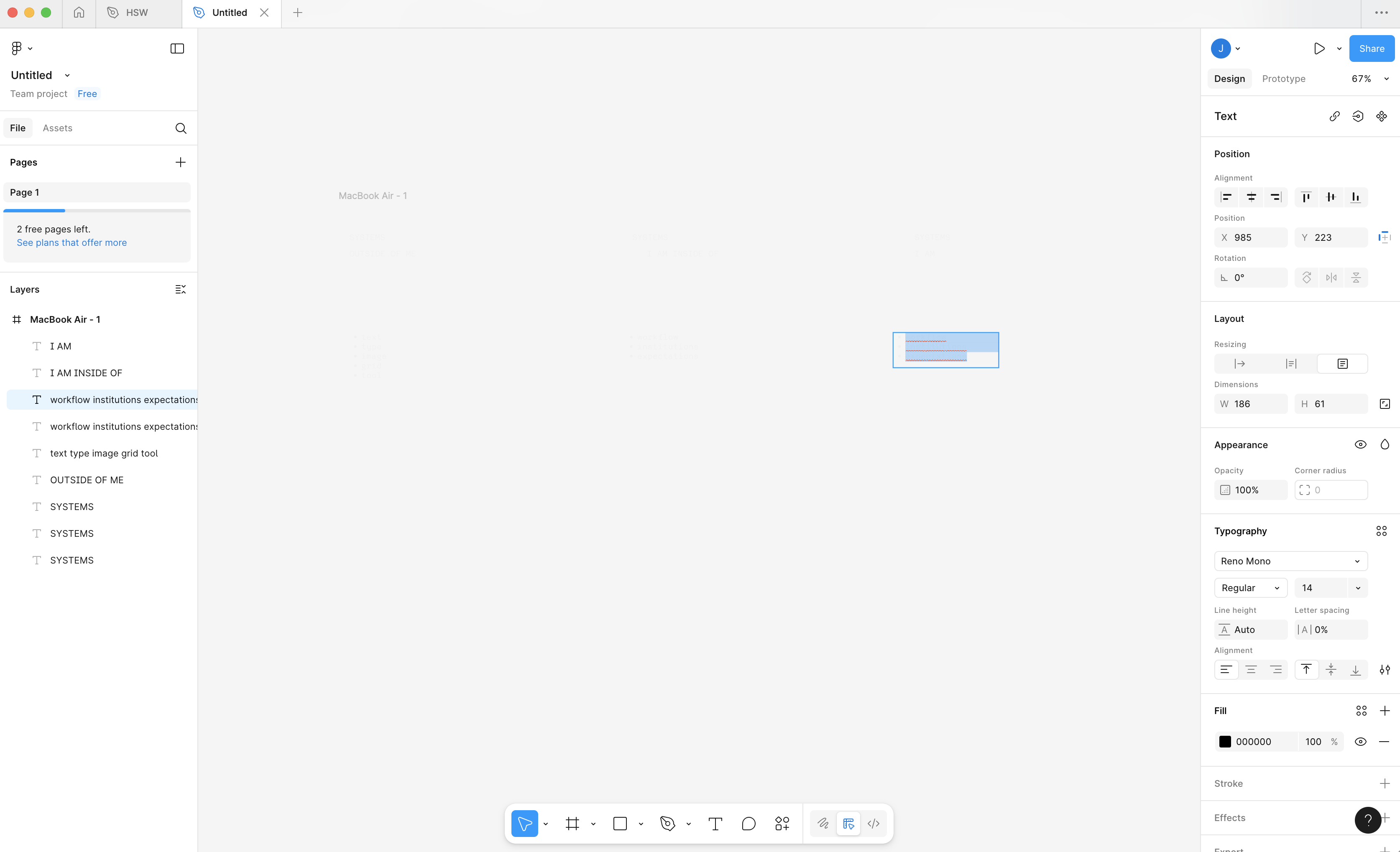Open type settings icon

(1385, 670)
